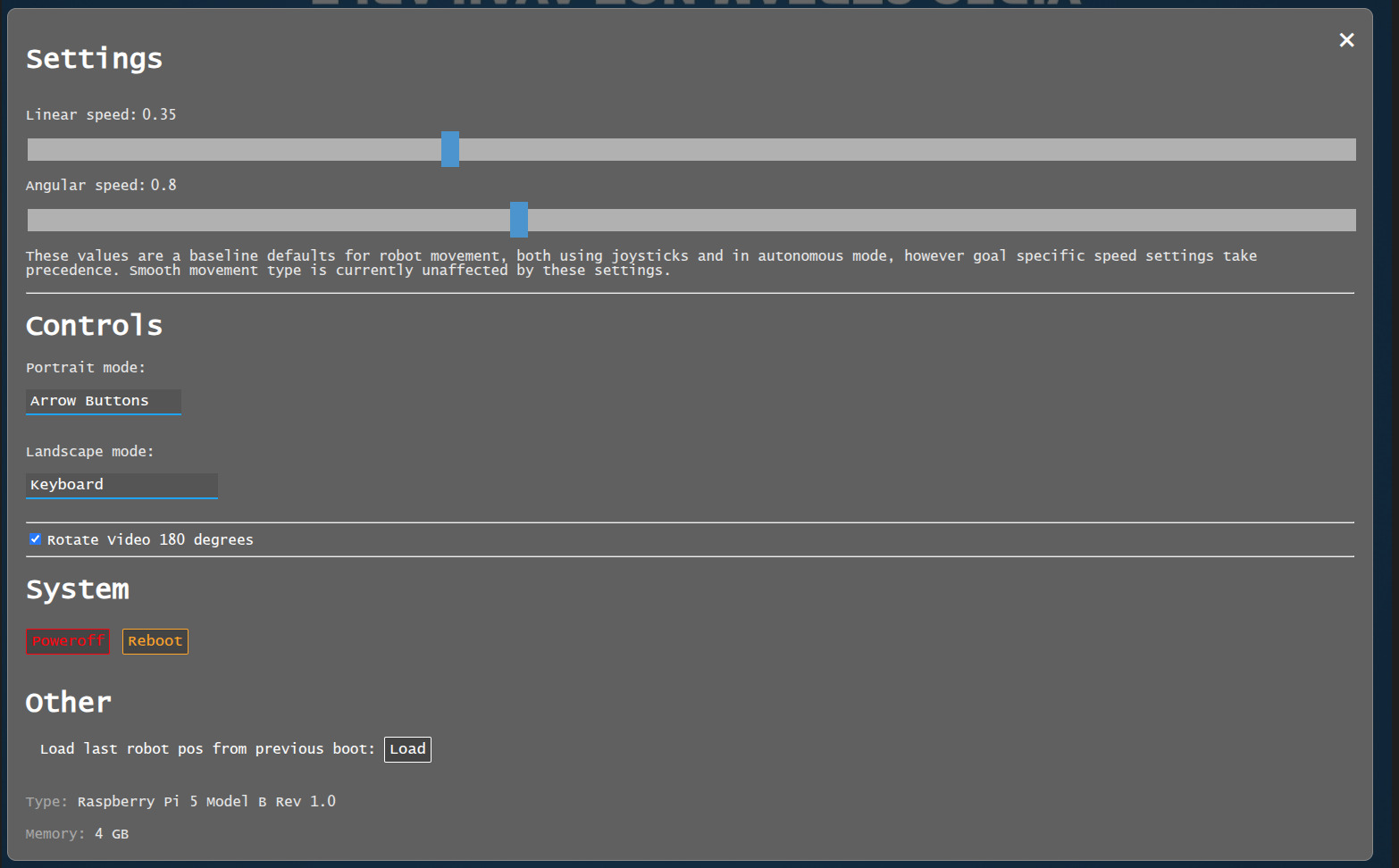This screenshot has height=868, width=1399.
Task: Click the Linear speed slider handle
Action: tap(450, 149)
